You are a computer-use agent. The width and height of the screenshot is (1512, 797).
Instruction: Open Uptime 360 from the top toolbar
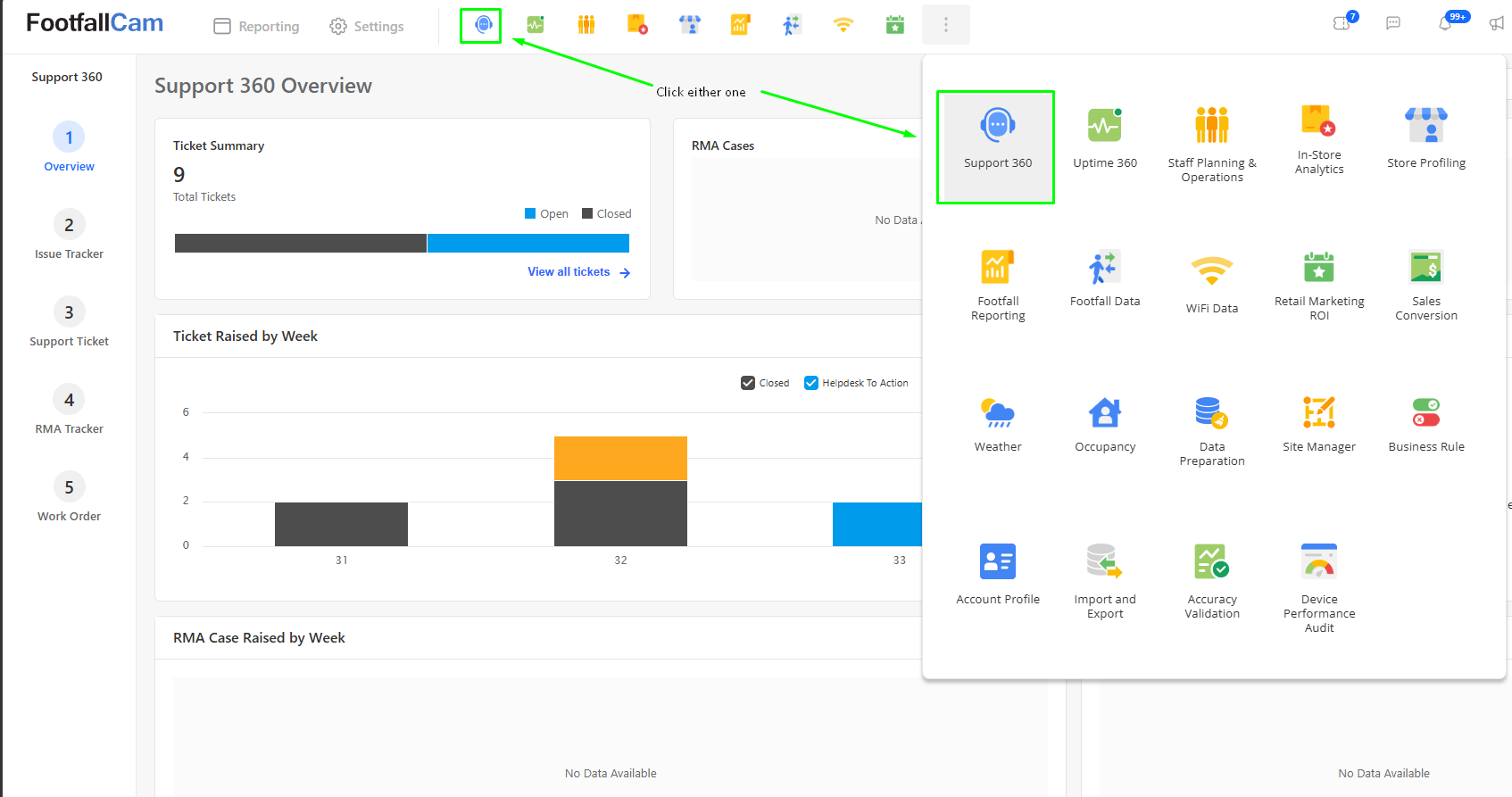point(536,25)
